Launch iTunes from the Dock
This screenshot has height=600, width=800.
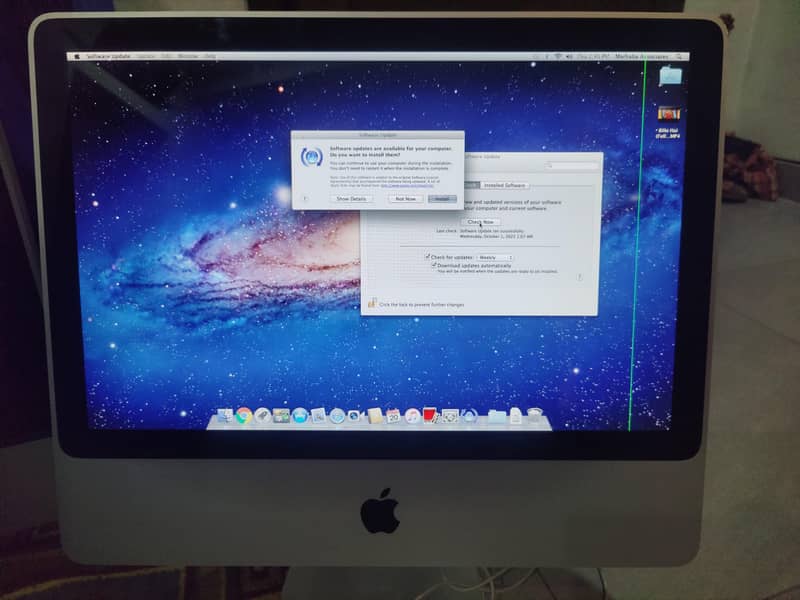click(412, 416)
